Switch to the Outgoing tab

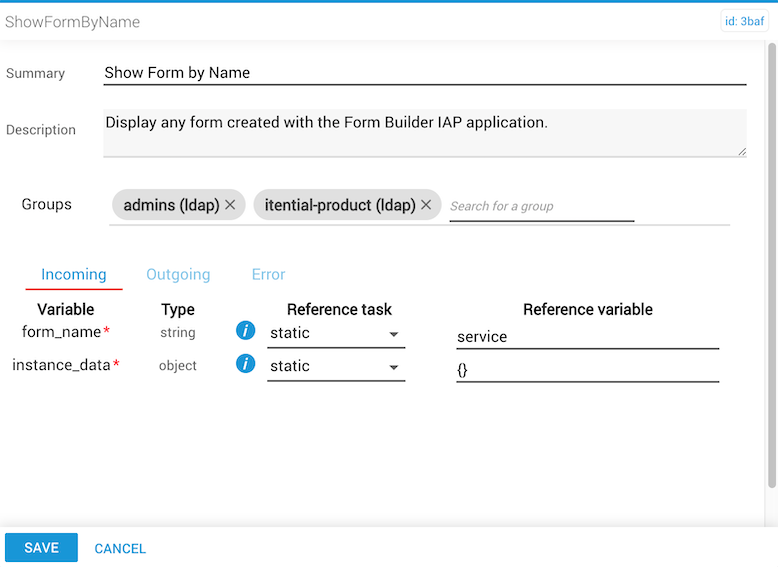click(x=178, y=274)
